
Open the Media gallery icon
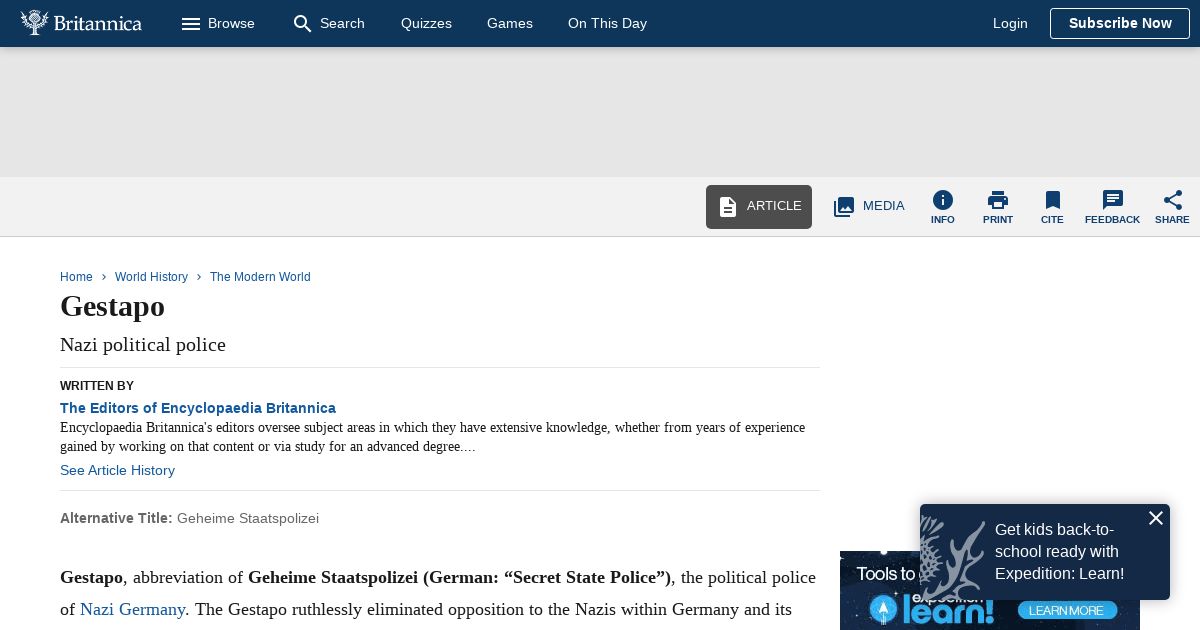(x=844, y=207)
